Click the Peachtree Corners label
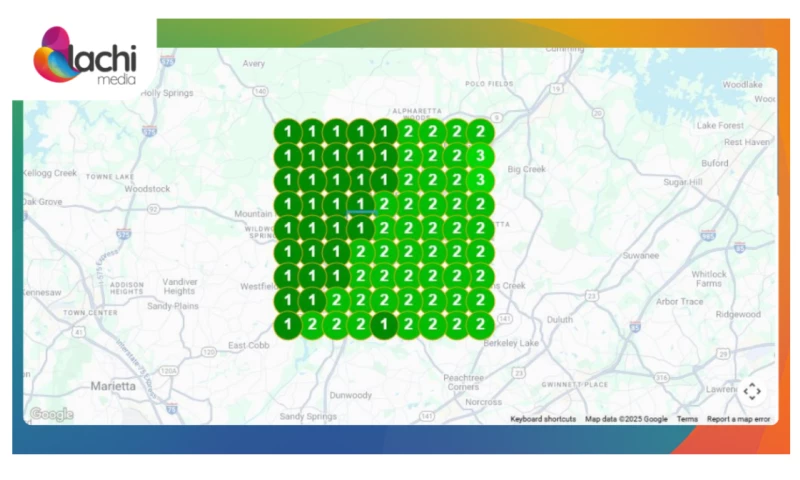800x480 pixels. 463,383
